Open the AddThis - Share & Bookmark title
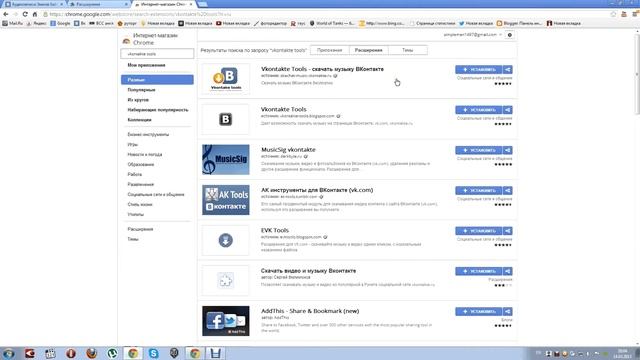Screen dimensions: 640x360 click(x=310, y=311)
